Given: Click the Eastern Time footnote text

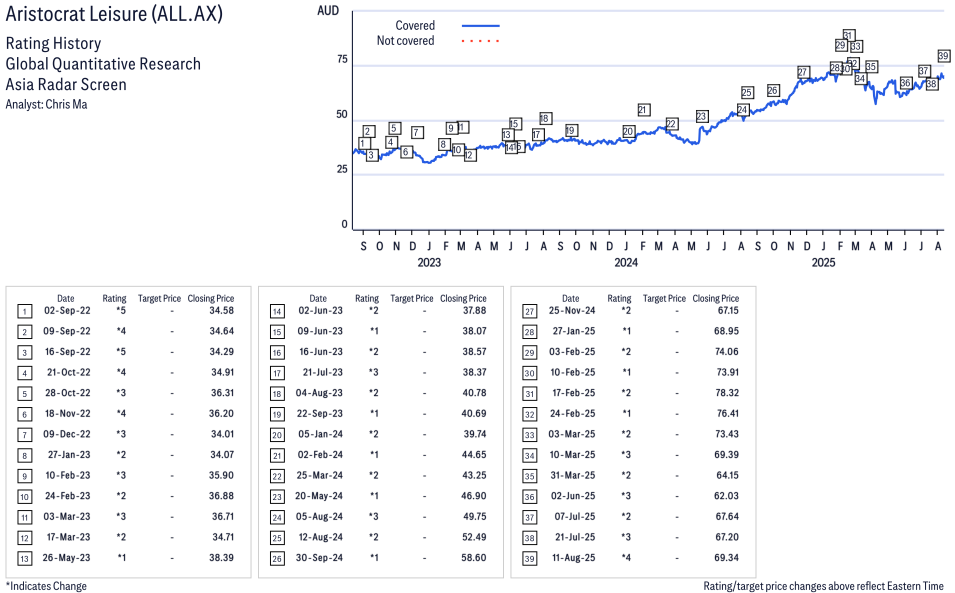Looking at the screenshot, I should [x=823, y=586].
